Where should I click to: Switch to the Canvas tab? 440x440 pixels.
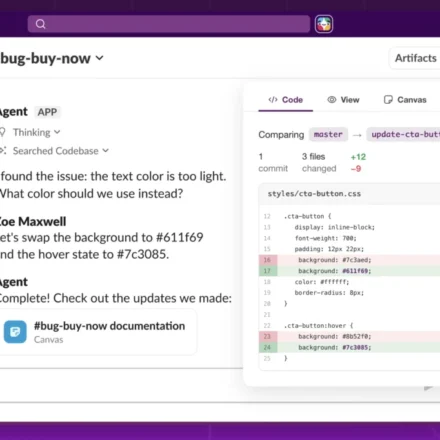coord(405,100)
